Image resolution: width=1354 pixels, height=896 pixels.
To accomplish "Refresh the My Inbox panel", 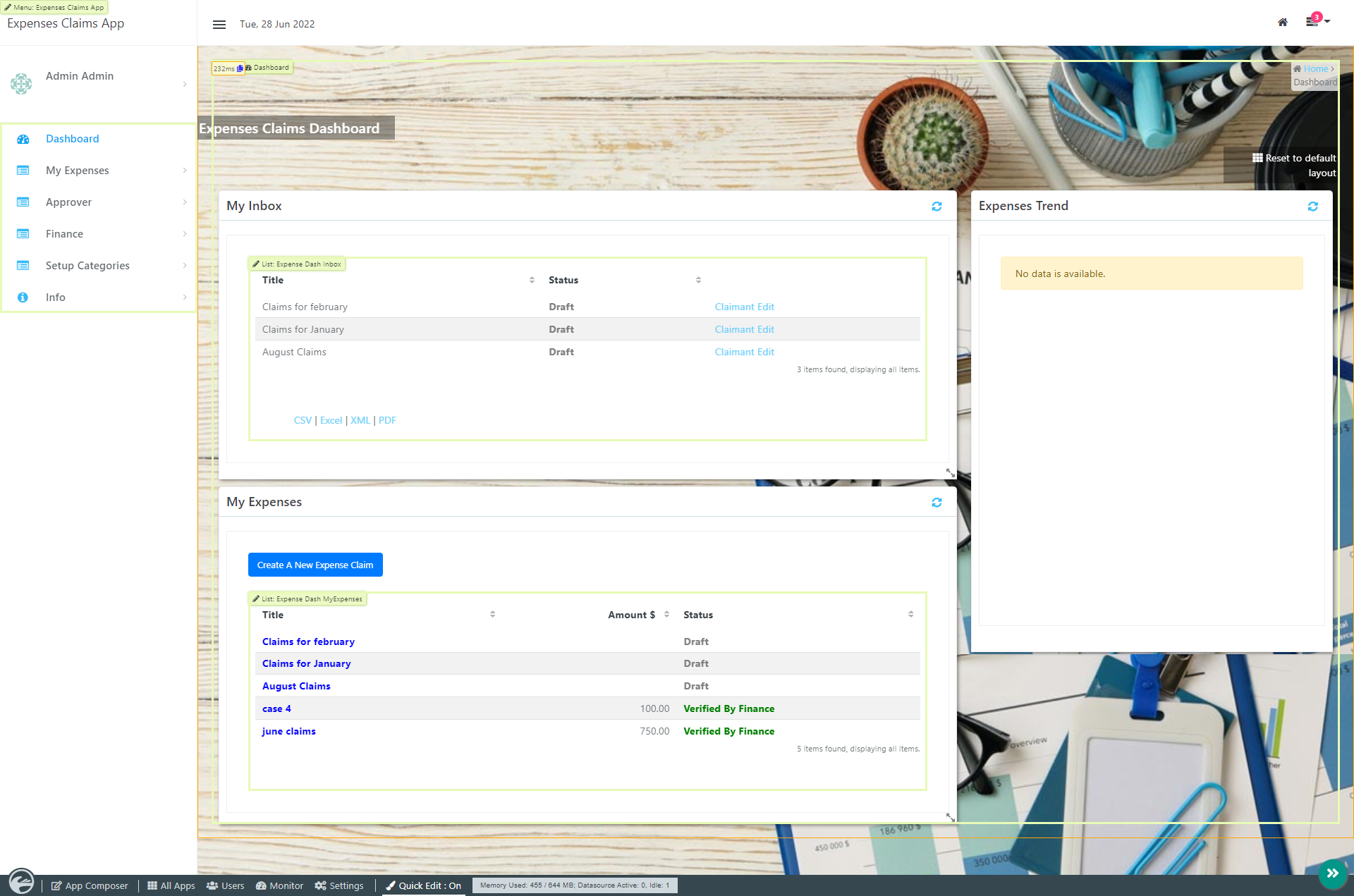I will coord(937,207).
